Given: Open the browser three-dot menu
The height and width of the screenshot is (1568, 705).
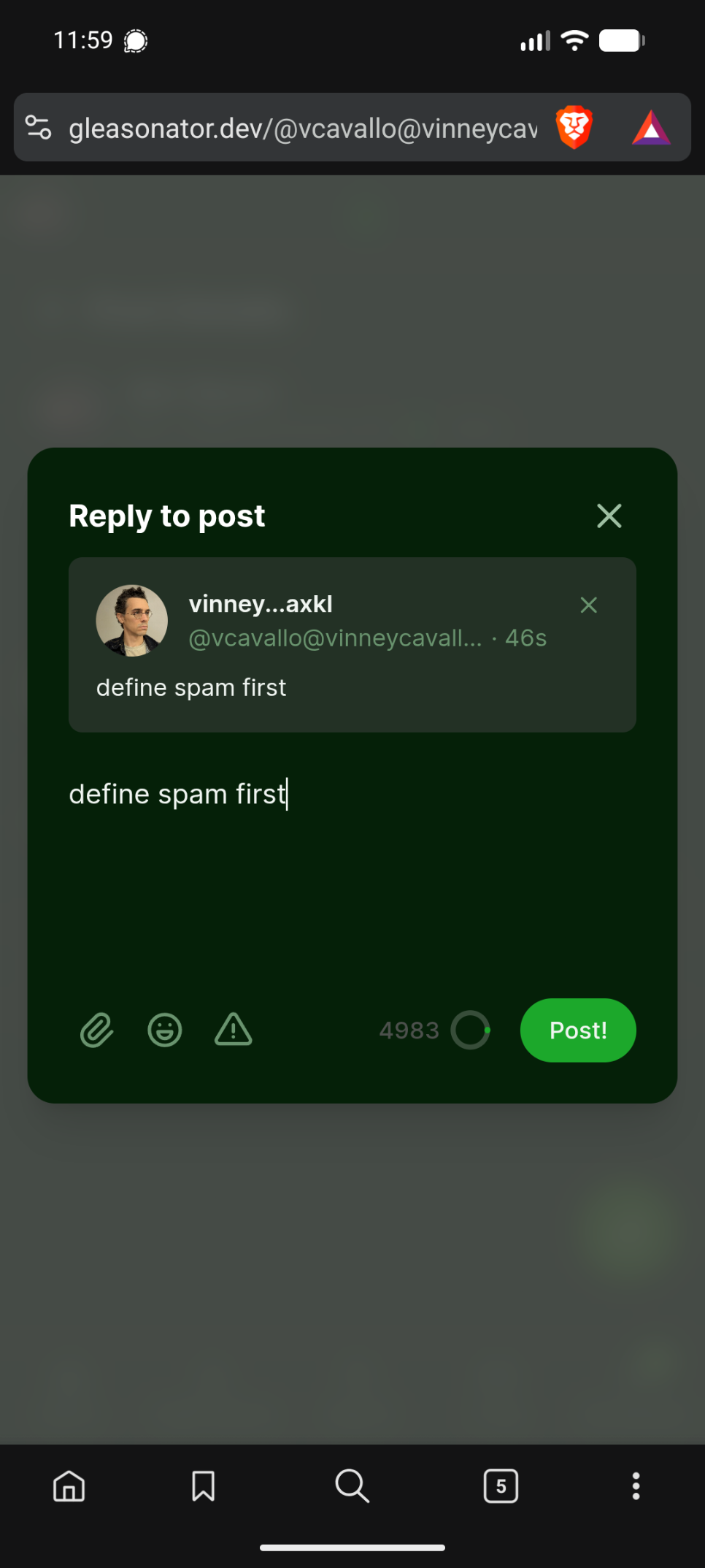Looking at the screenshot, I should [x=636, y=1485].
